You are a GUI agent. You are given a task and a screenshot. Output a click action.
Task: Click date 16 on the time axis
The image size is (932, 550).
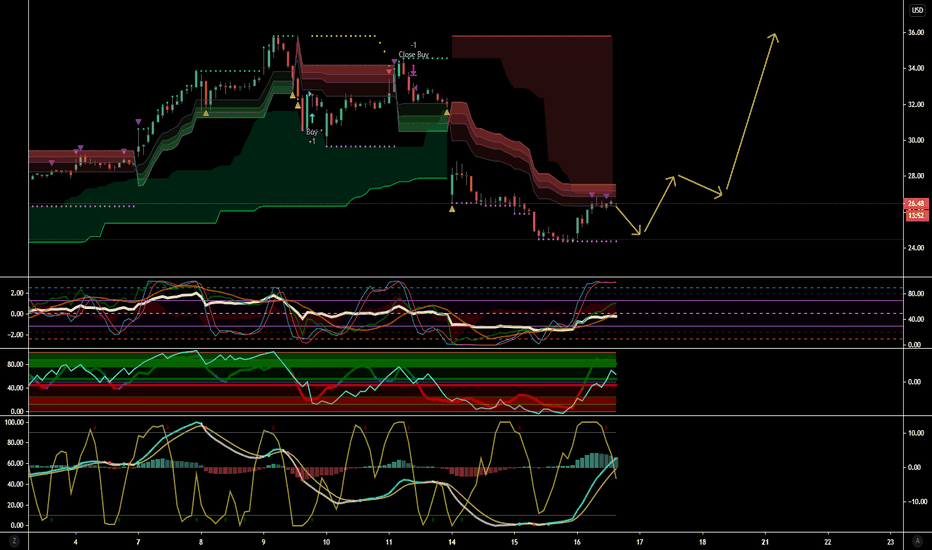click(577, 542)
